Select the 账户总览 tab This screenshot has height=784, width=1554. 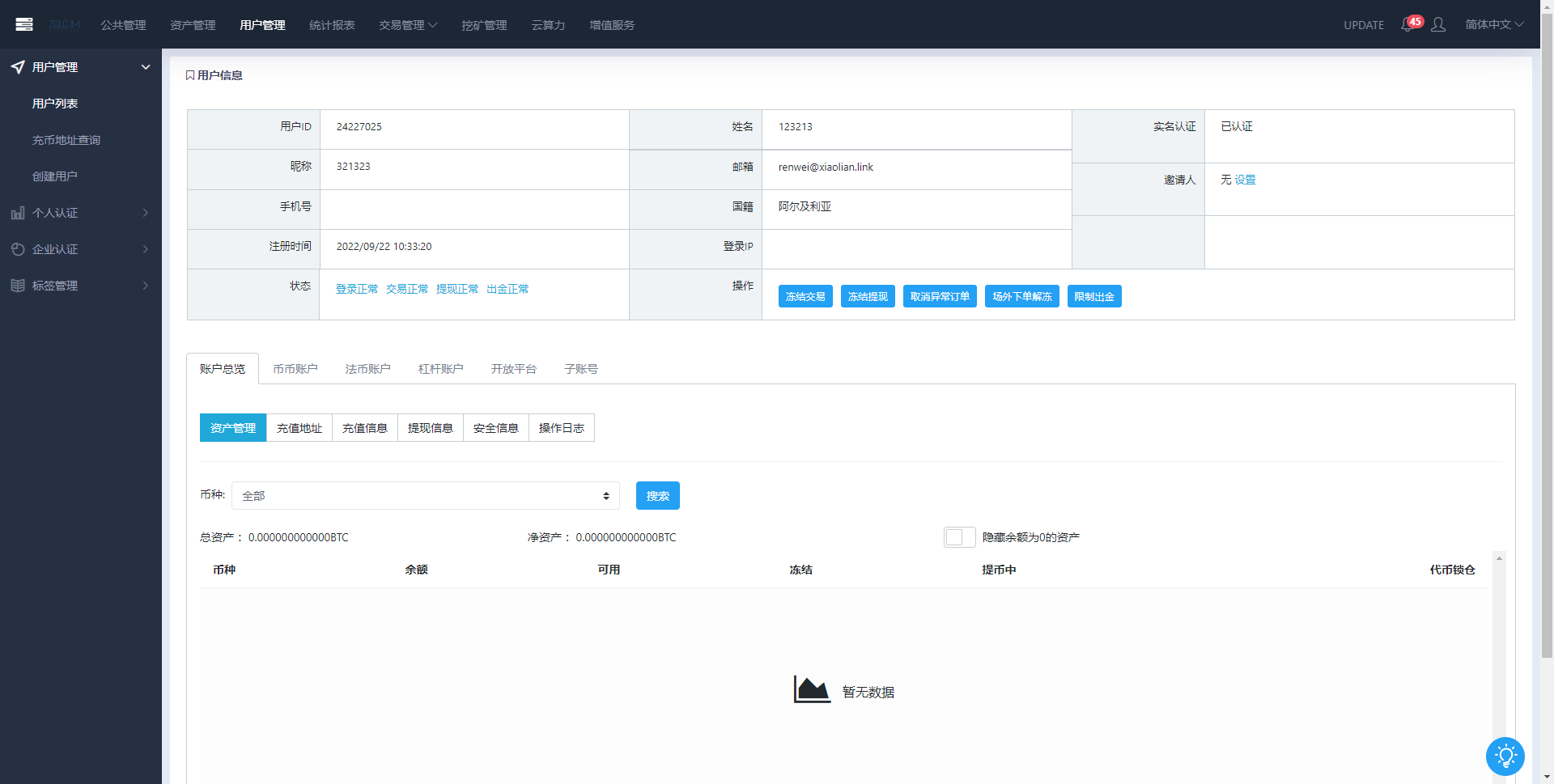[223, 369]
